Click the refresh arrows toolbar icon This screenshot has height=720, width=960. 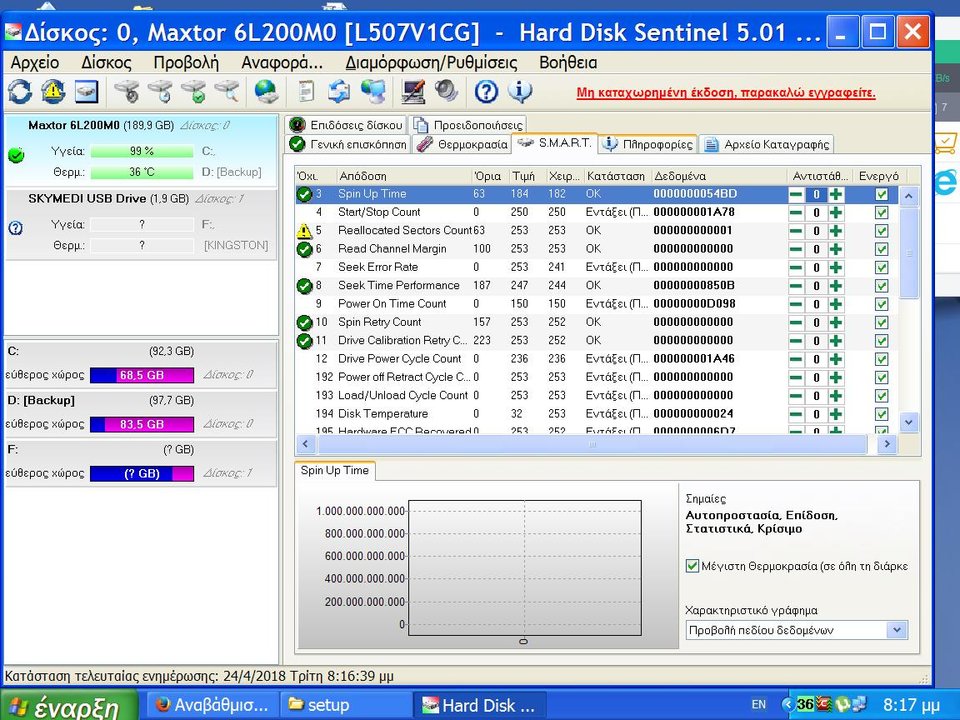point(20,92)
